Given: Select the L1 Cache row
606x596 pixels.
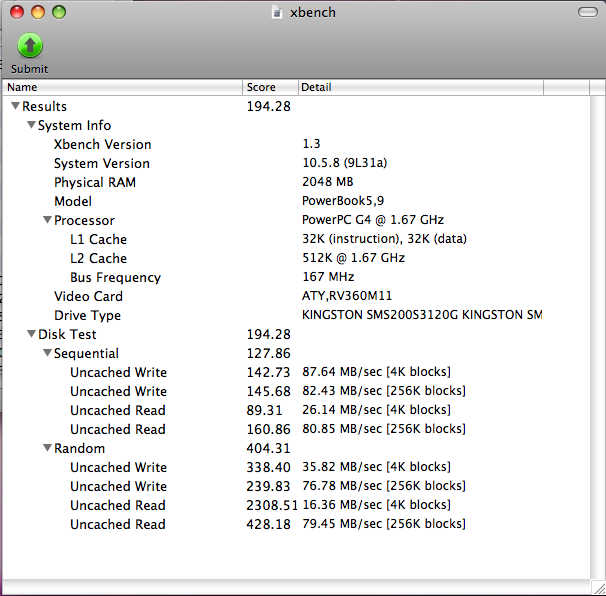Looking at the screenshot, I should click(296, 239).
